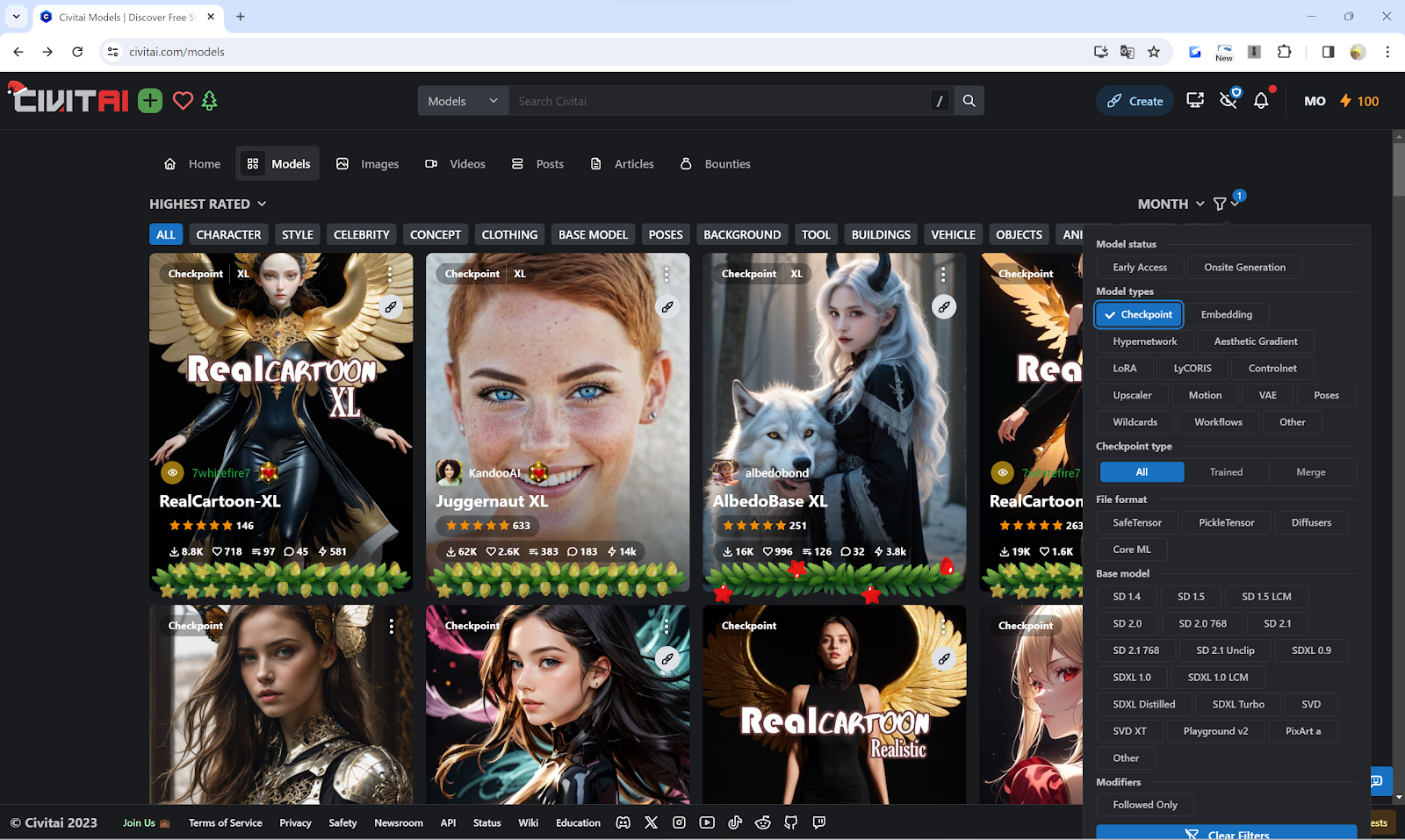The height and width of the screenshot is (840, 1405).
Task: Open the Chrome tab search dropdown arrow
Action: coord(16,16)
